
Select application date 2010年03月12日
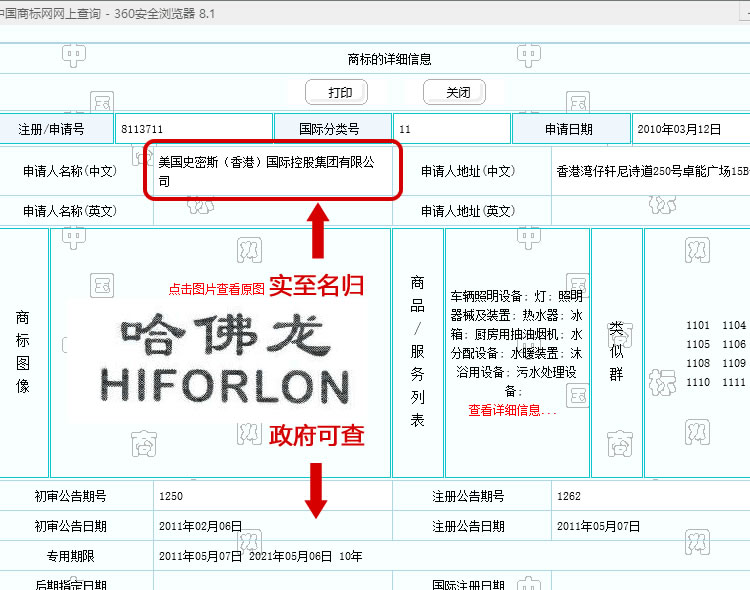click(679, 129)
